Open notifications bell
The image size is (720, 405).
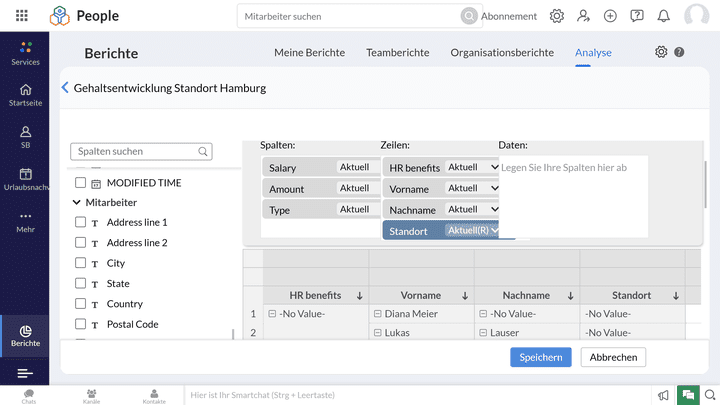pyautogui.click(x=664, y=16)
